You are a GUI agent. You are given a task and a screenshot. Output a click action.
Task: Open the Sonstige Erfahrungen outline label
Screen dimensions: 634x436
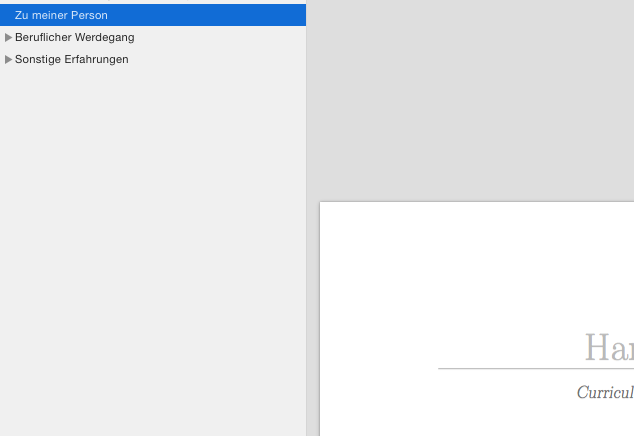tap(71, 60)
